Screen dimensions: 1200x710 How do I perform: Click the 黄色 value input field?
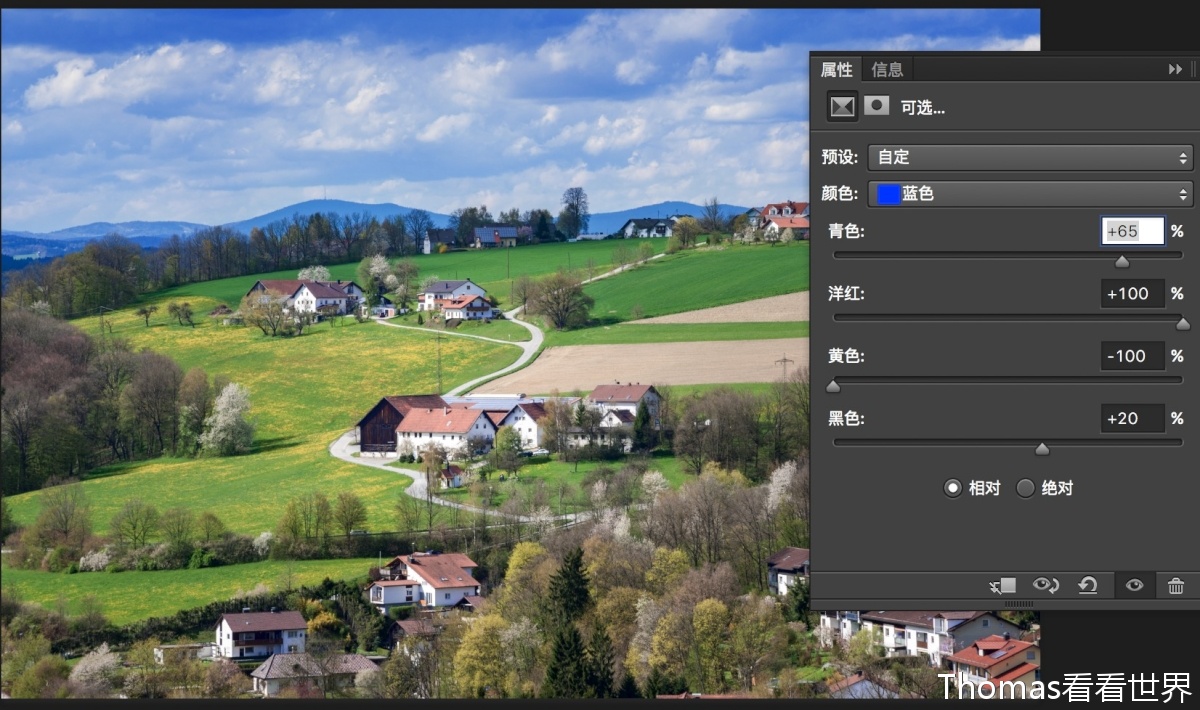pyautogui.click(x=1133, y=356)
